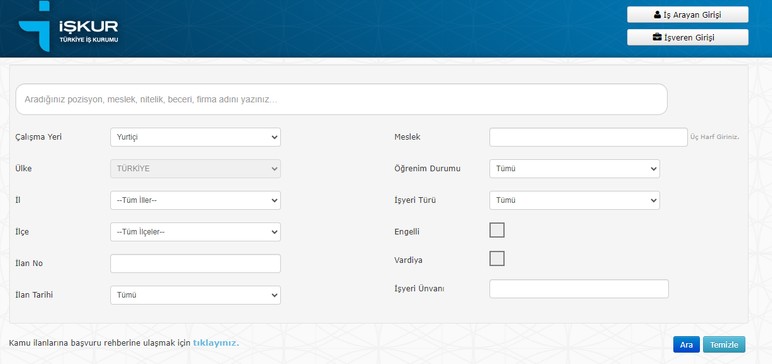Expand the İl dropdown list
772x364 pixels.
(x=195, y=200)
